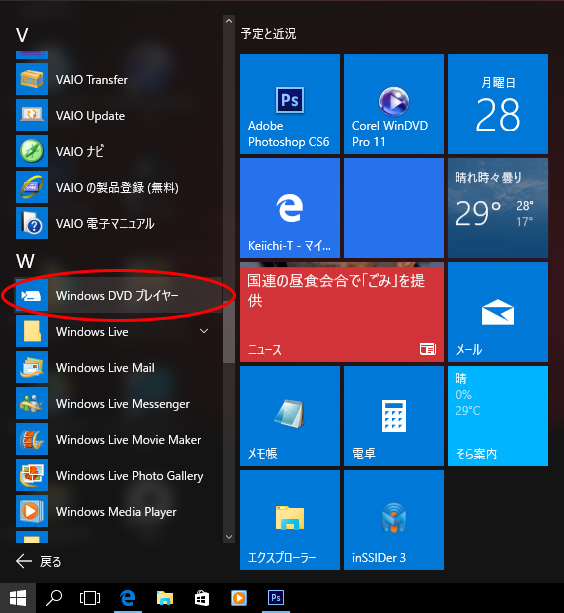
Task: Open VAIO Transfer app icon
Action: click(32, 79)
